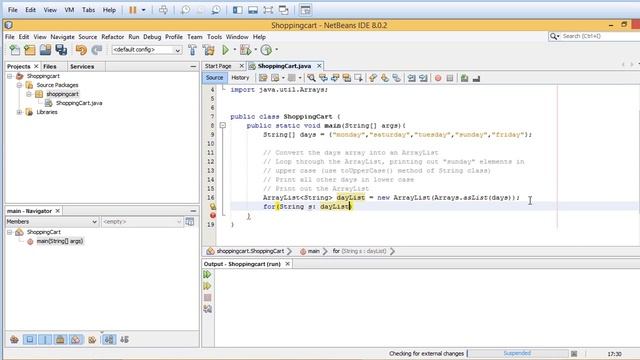The width and height of the screenshot is (640, 360).
Task: Run the project with green play icon
Action: point(225,50)
